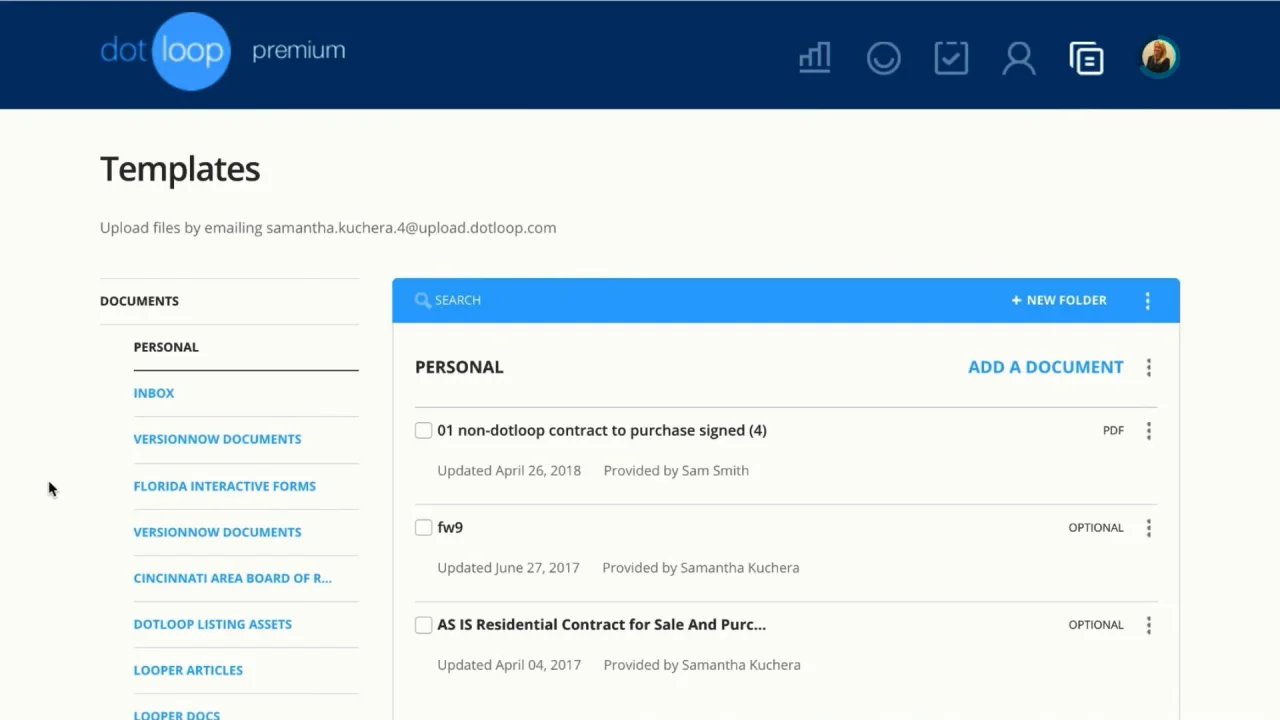This screenshot has width=1280, height=720.
Task: Open fw9 document three-dot menu
Action: (x=1149, y=528)
